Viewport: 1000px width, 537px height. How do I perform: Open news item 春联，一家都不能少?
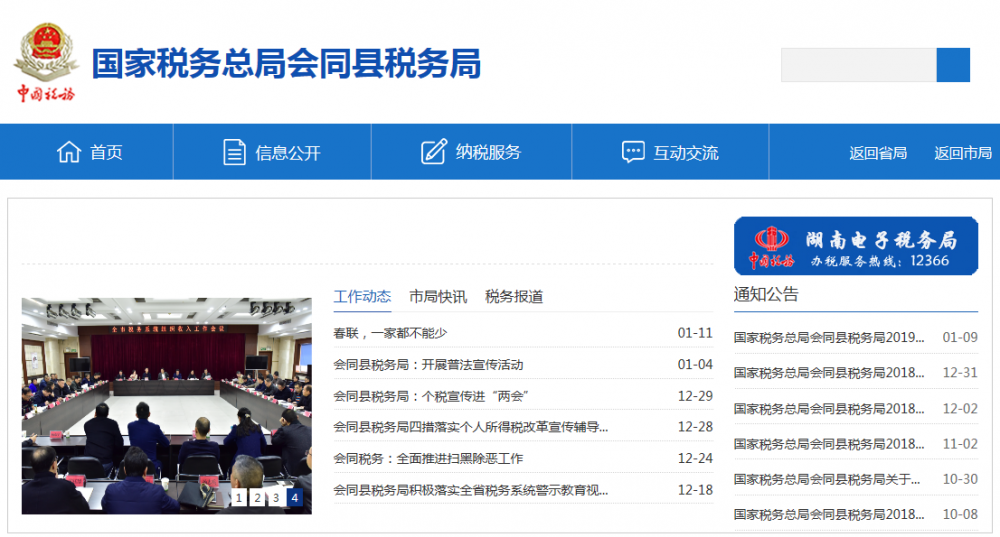pyautogui.click(x=390, y=333)
